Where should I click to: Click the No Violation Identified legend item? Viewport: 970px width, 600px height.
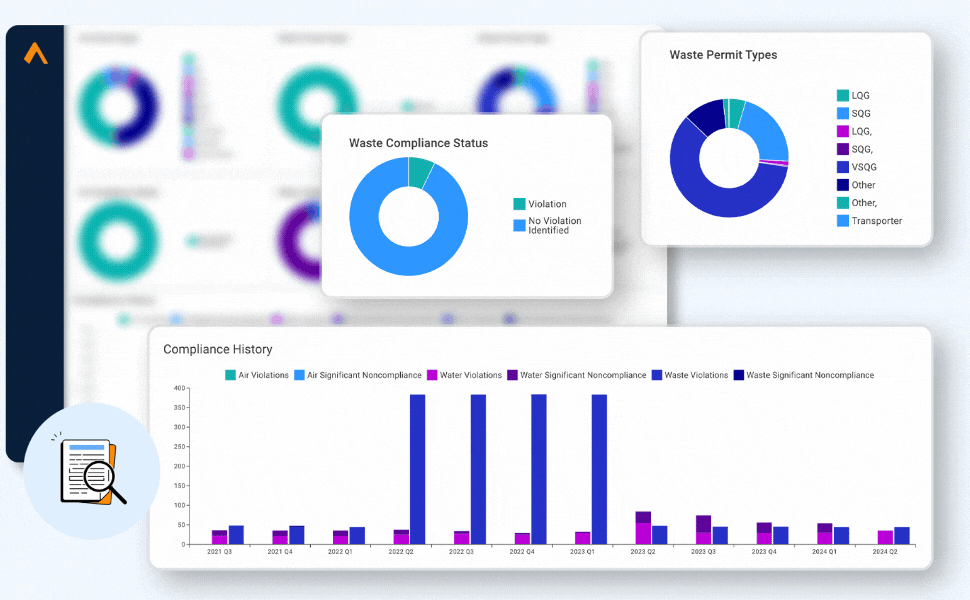pos(554,225)
